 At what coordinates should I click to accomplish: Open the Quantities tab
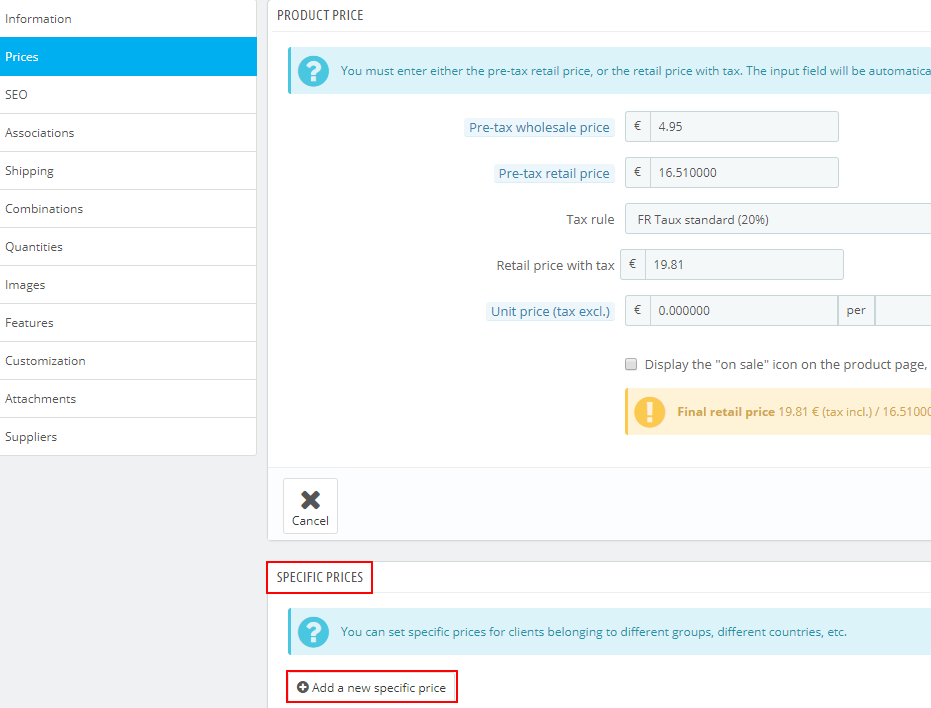128,246
